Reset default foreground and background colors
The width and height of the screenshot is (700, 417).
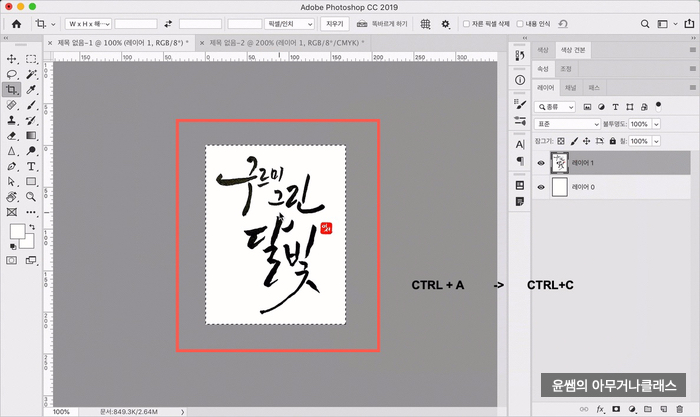(13, 246)
